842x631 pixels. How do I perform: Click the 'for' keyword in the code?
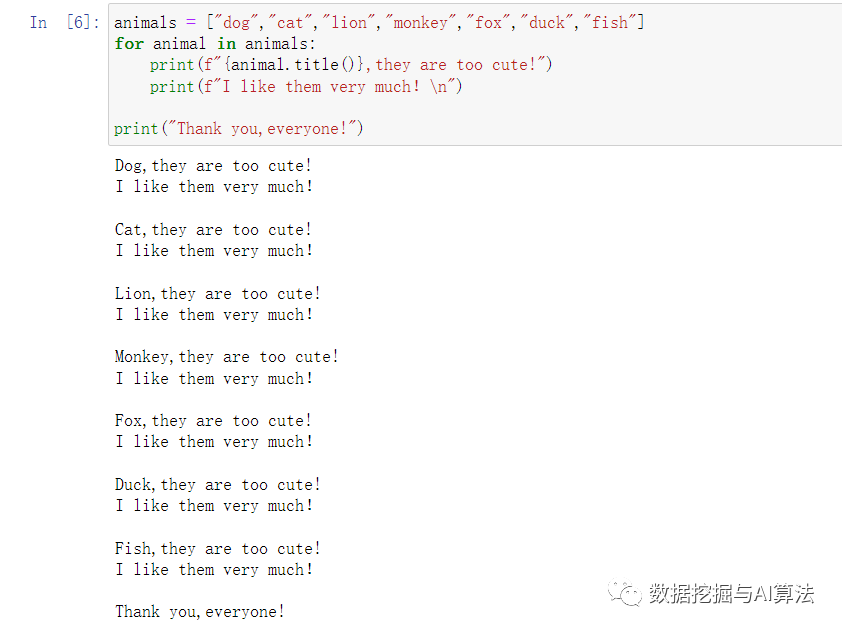(129, 44)
